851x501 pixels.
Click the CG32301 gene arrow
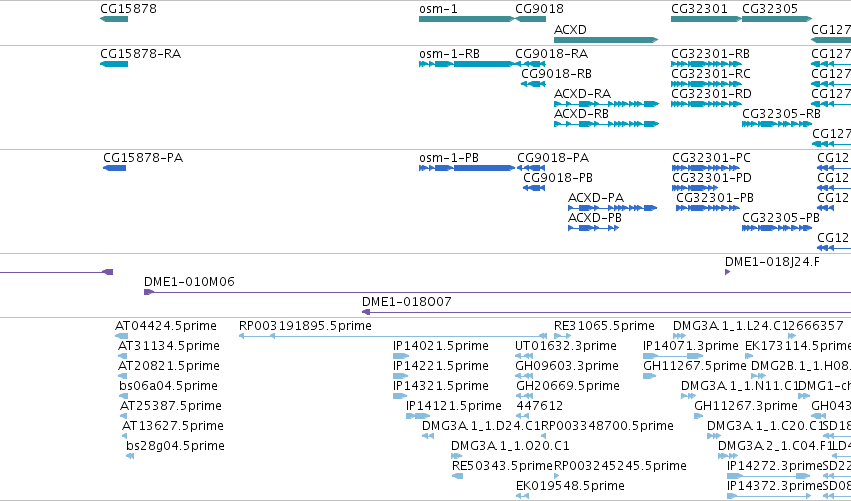(706, 19)
